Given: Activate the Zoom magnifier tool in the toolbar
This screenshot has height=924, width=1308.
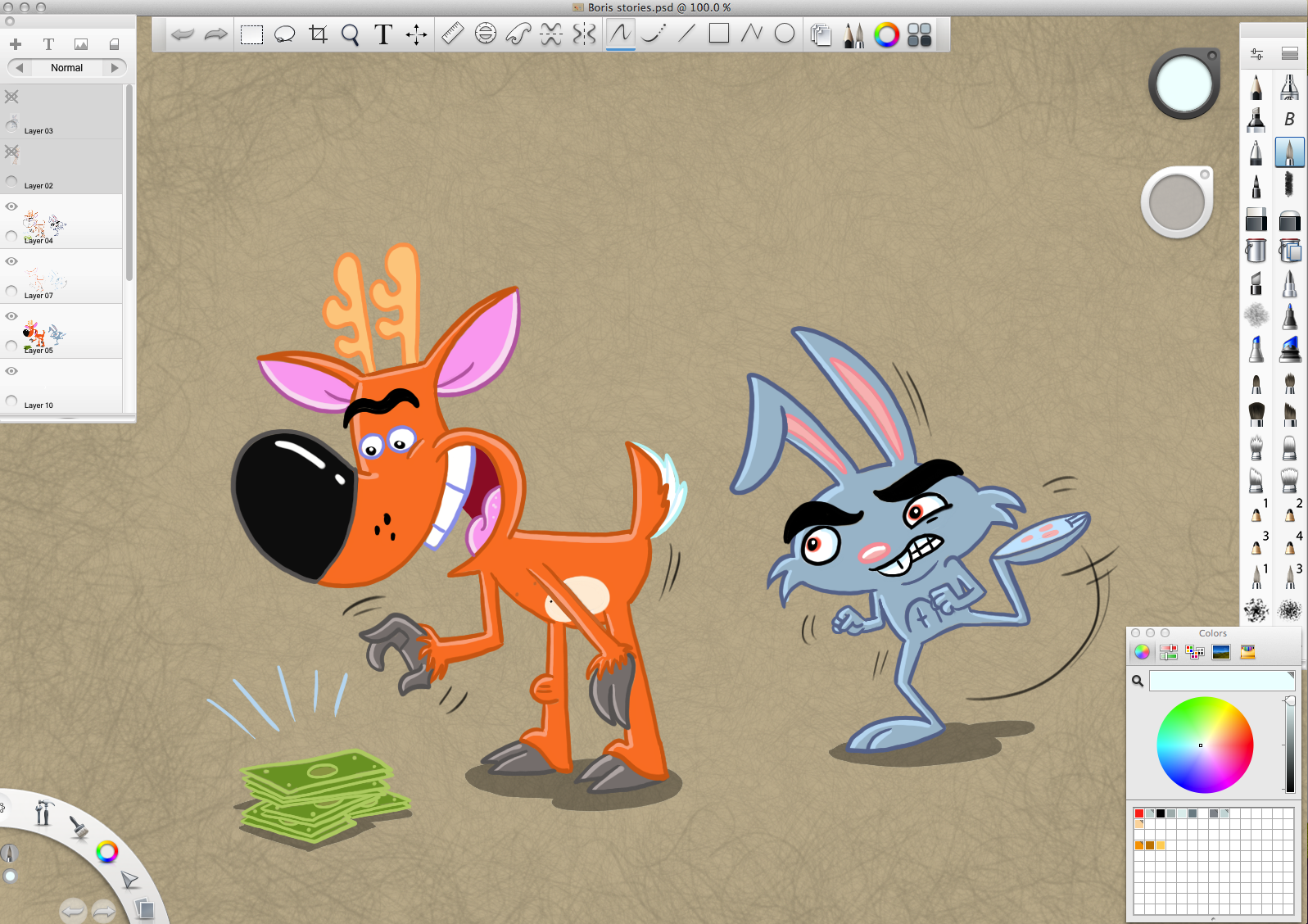Looking at the screenshot, I should pyautogui.click(x=351, y=34).
